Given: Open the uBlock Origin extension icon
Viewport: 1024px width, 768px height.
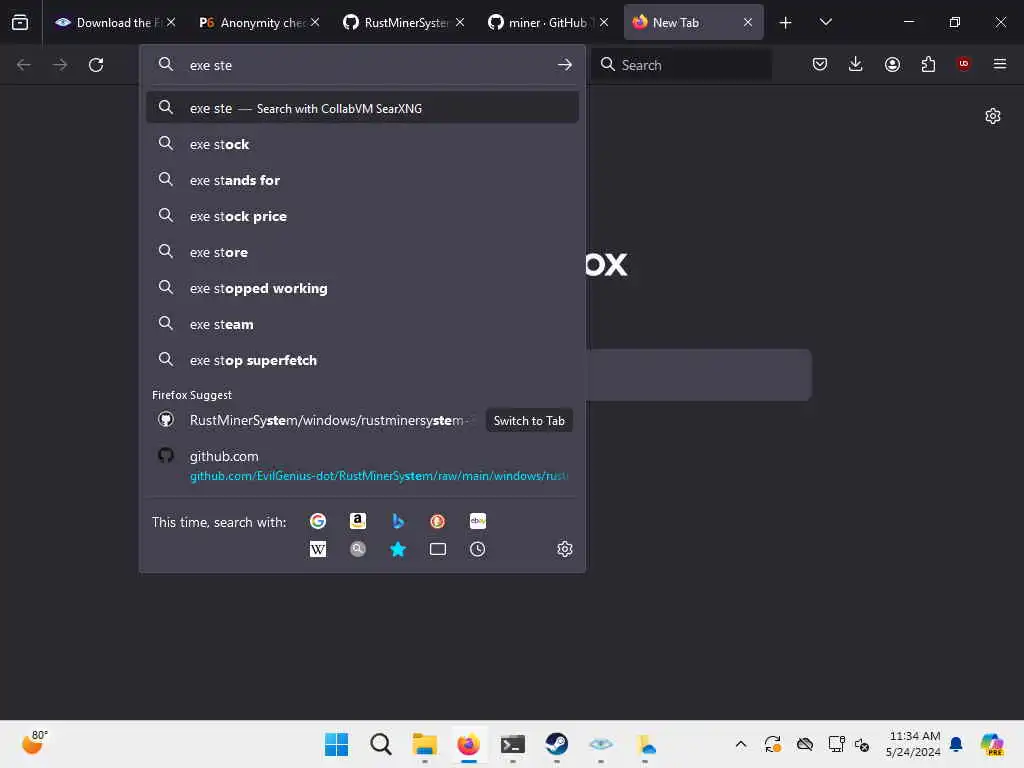Looking at the screenshot, I should point(963,63).
